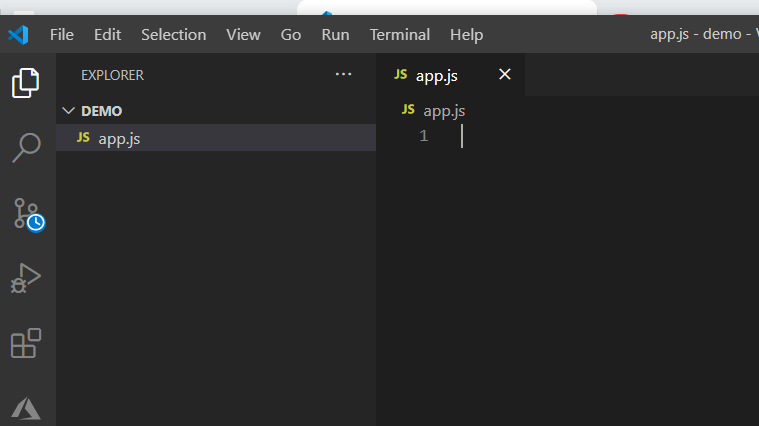This screenshot has width=759, height=426.
Task: Open the Source Control view
Action: [x=27, y=213]
